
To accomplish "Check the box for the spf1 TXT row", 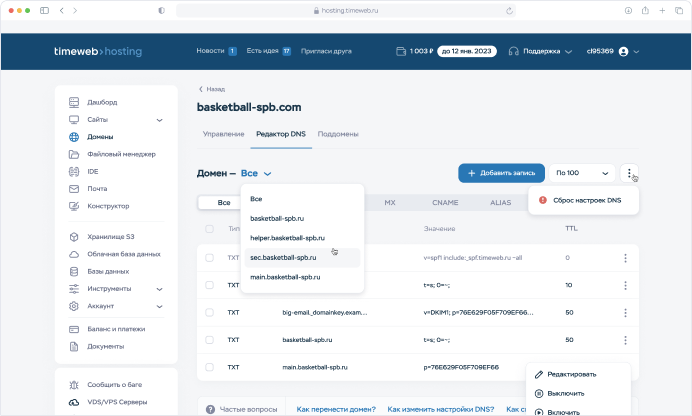I will [210, 258].
